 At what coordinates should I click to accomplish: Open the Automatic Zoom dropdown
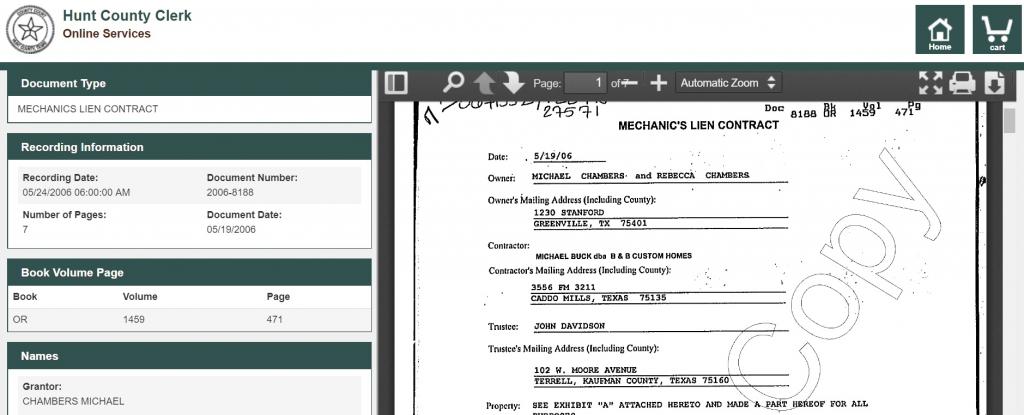point(727,83)
